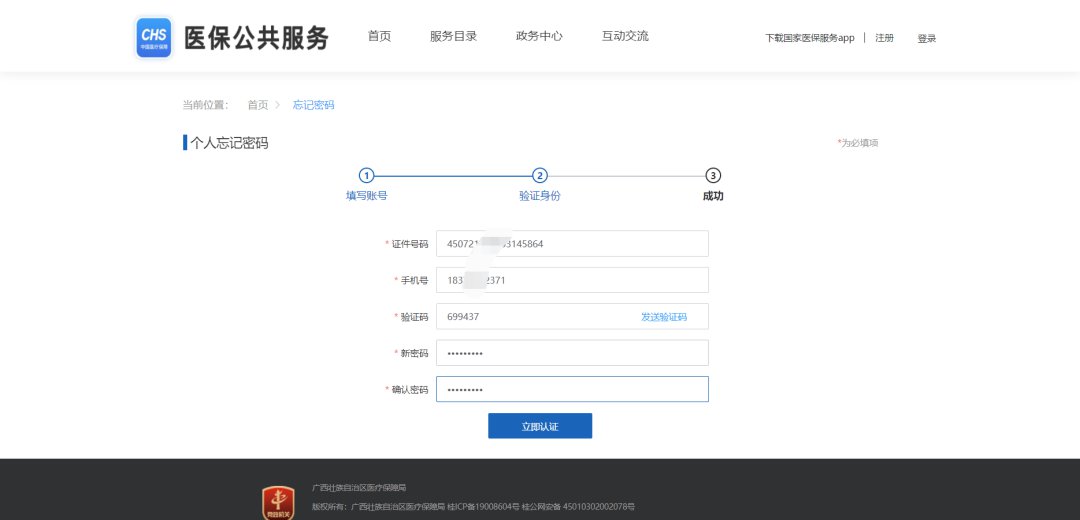Click 下载国家医保服务app link
The width and height of the screenshot is (1080, 520).
point(810,38)
